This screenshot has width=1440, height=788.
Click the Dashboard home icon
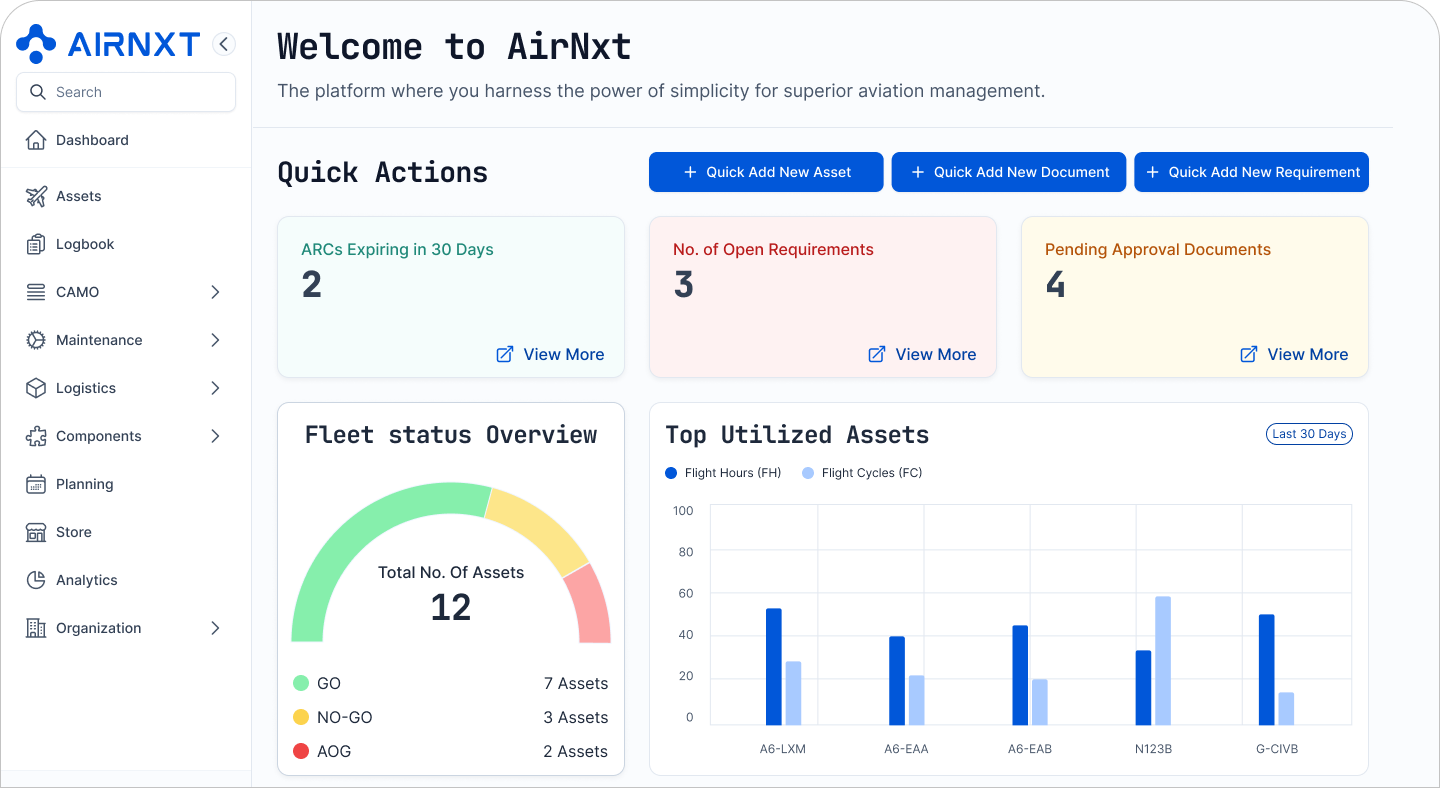35,140
